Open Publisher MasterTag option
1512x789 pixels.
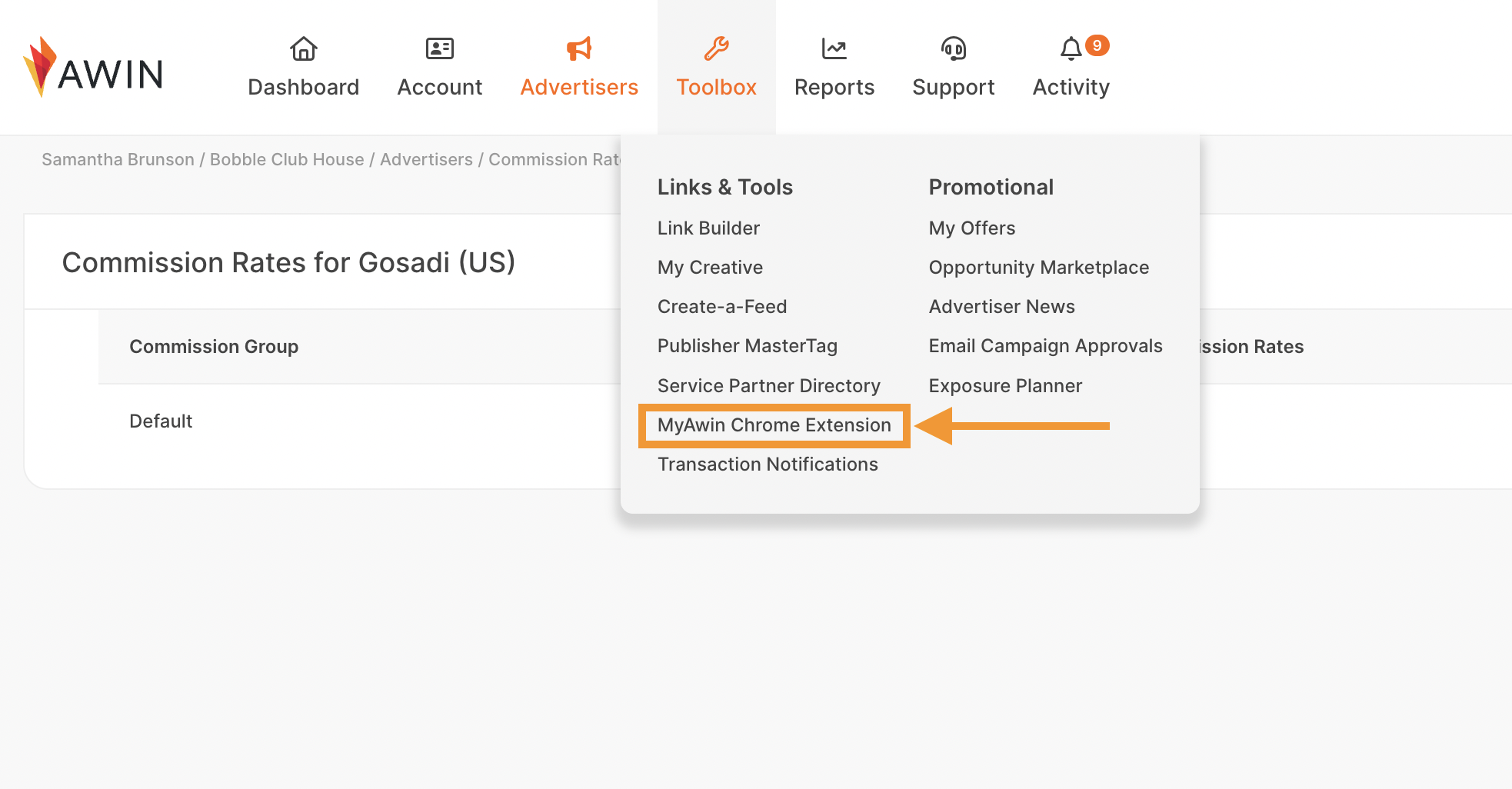(x=748, y=346)
